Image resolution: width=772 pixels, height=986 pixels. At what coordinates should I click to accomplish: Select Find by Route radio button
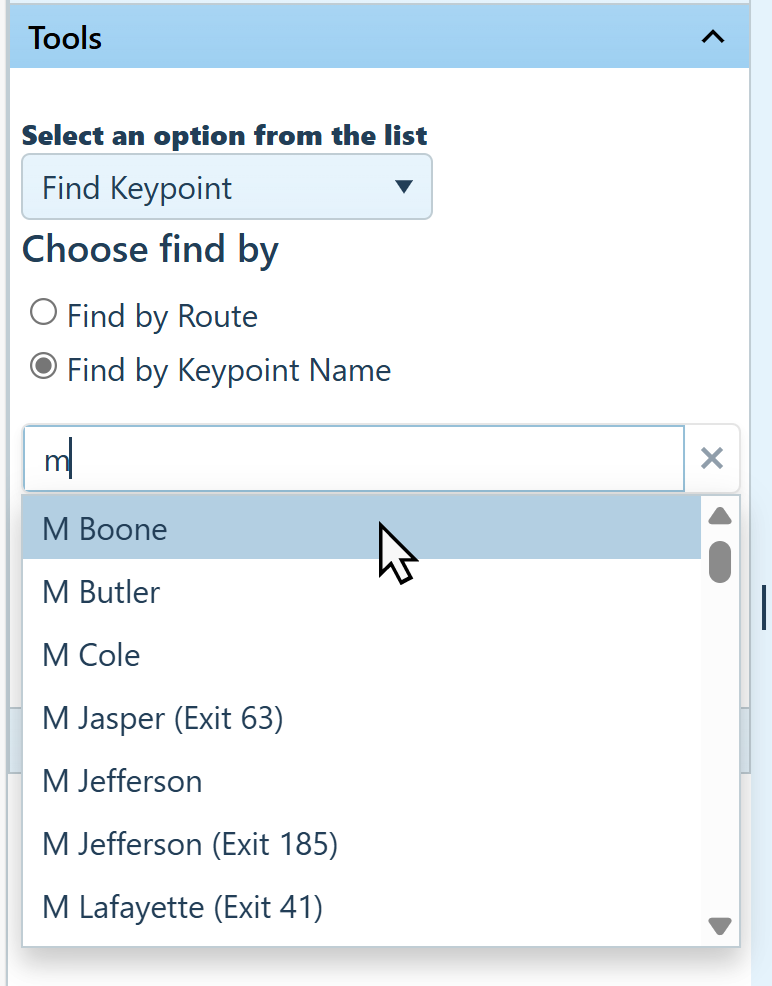click(x=43, y=314)
